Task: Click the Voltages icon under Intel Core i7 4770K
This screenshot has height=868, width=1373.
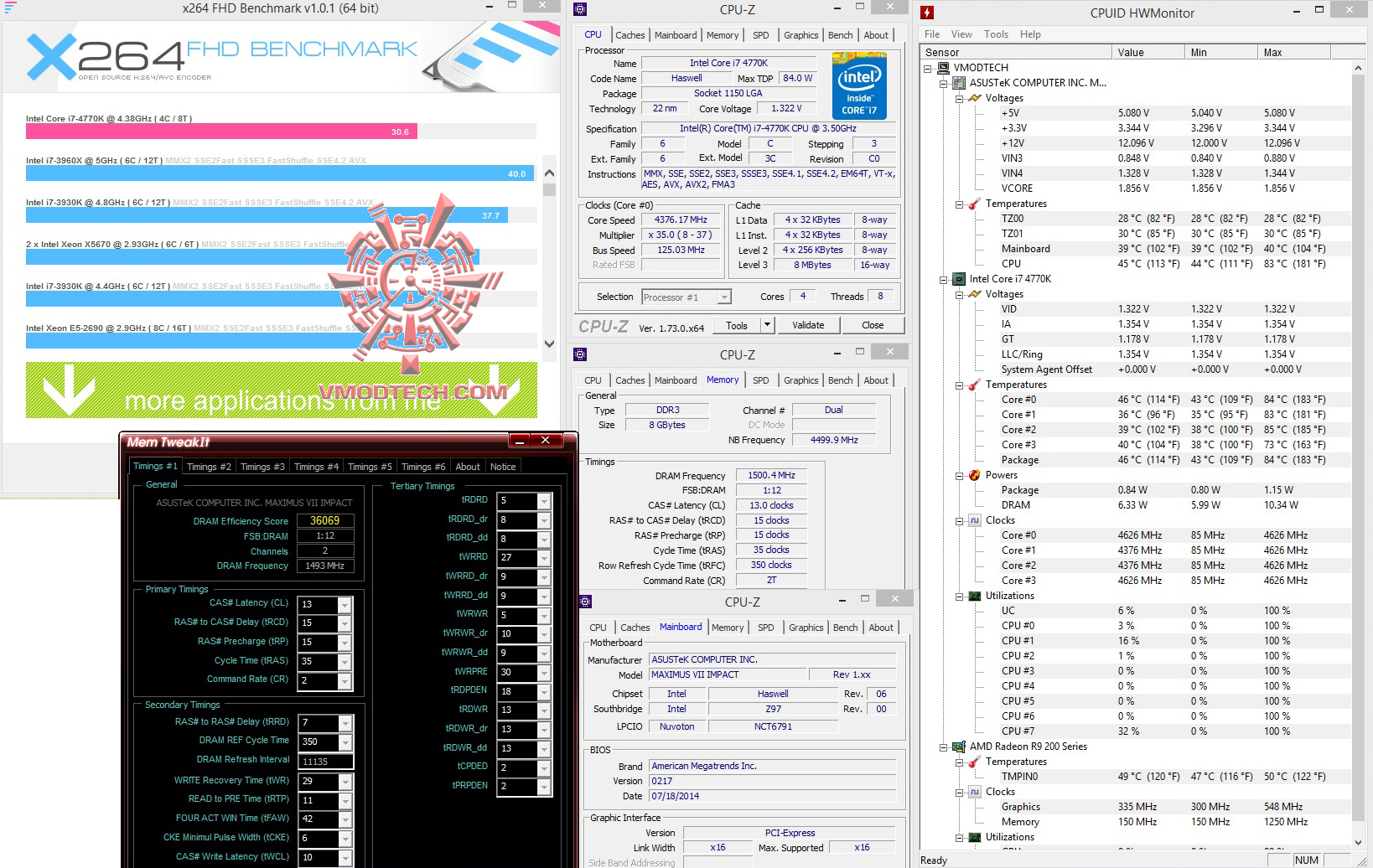Action: tap(975, 294)
